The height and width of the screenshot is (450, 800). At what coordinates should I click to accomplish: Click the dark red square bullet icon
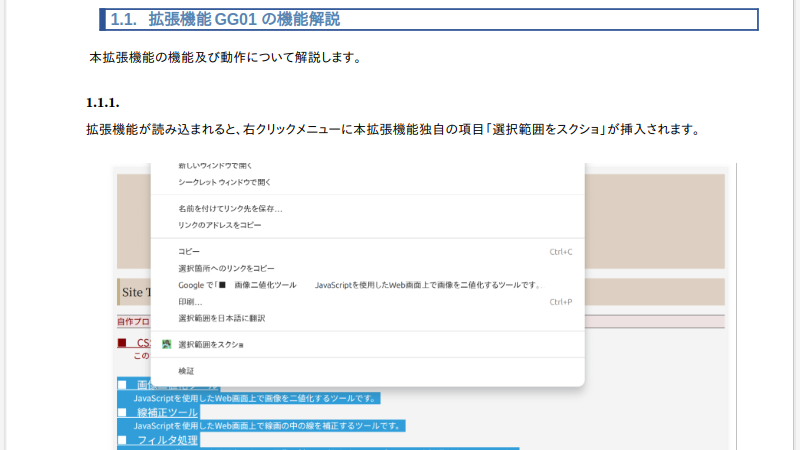122,343
